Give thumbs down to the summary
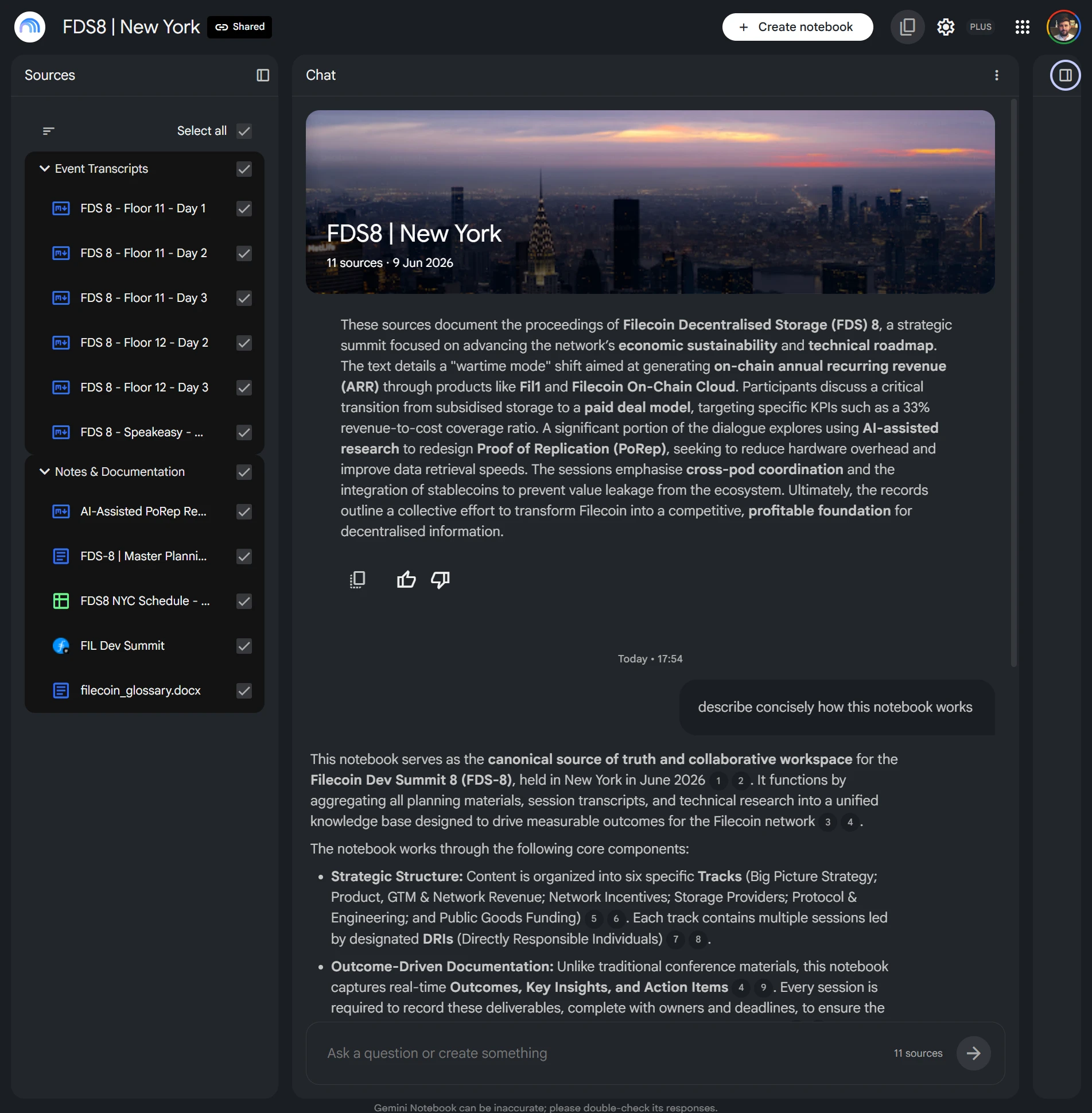The width and height of the screenshot is (1092, 1113). pyautogui.click(x=440, y=580)
